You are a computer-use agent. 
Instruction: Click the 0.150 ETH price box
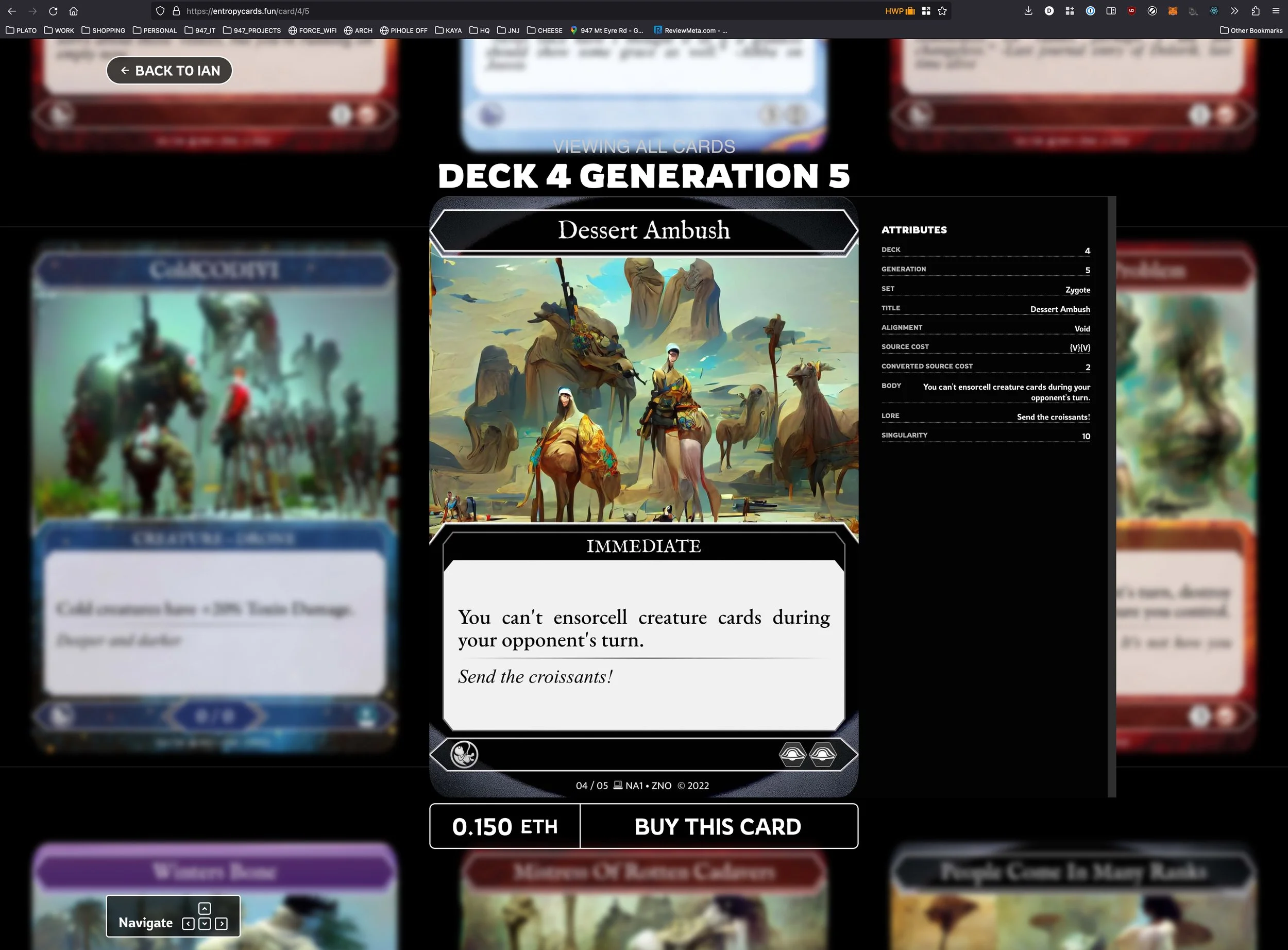click(504, 826)
